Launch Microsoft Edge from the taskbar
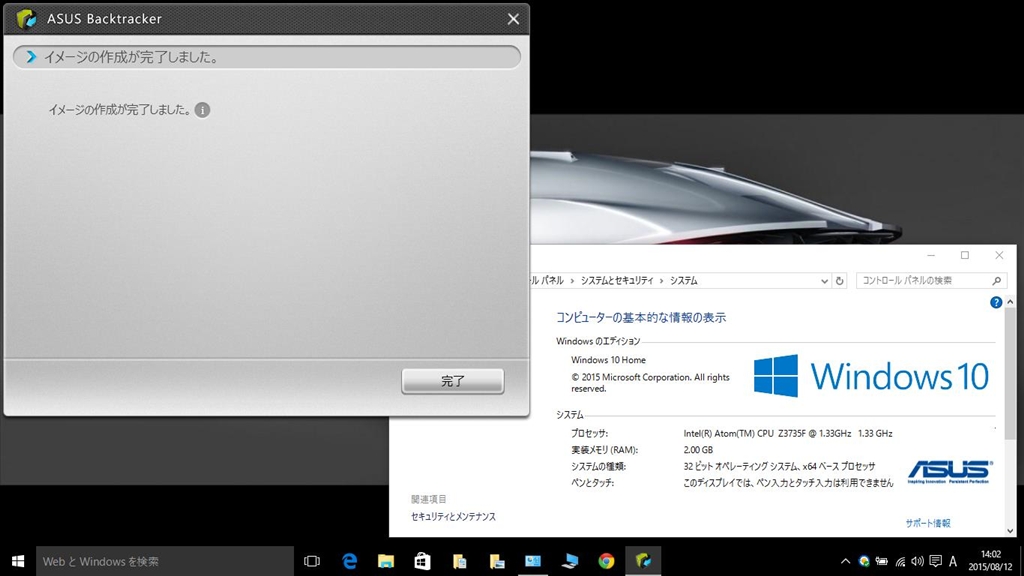 (x=349, y=561)
